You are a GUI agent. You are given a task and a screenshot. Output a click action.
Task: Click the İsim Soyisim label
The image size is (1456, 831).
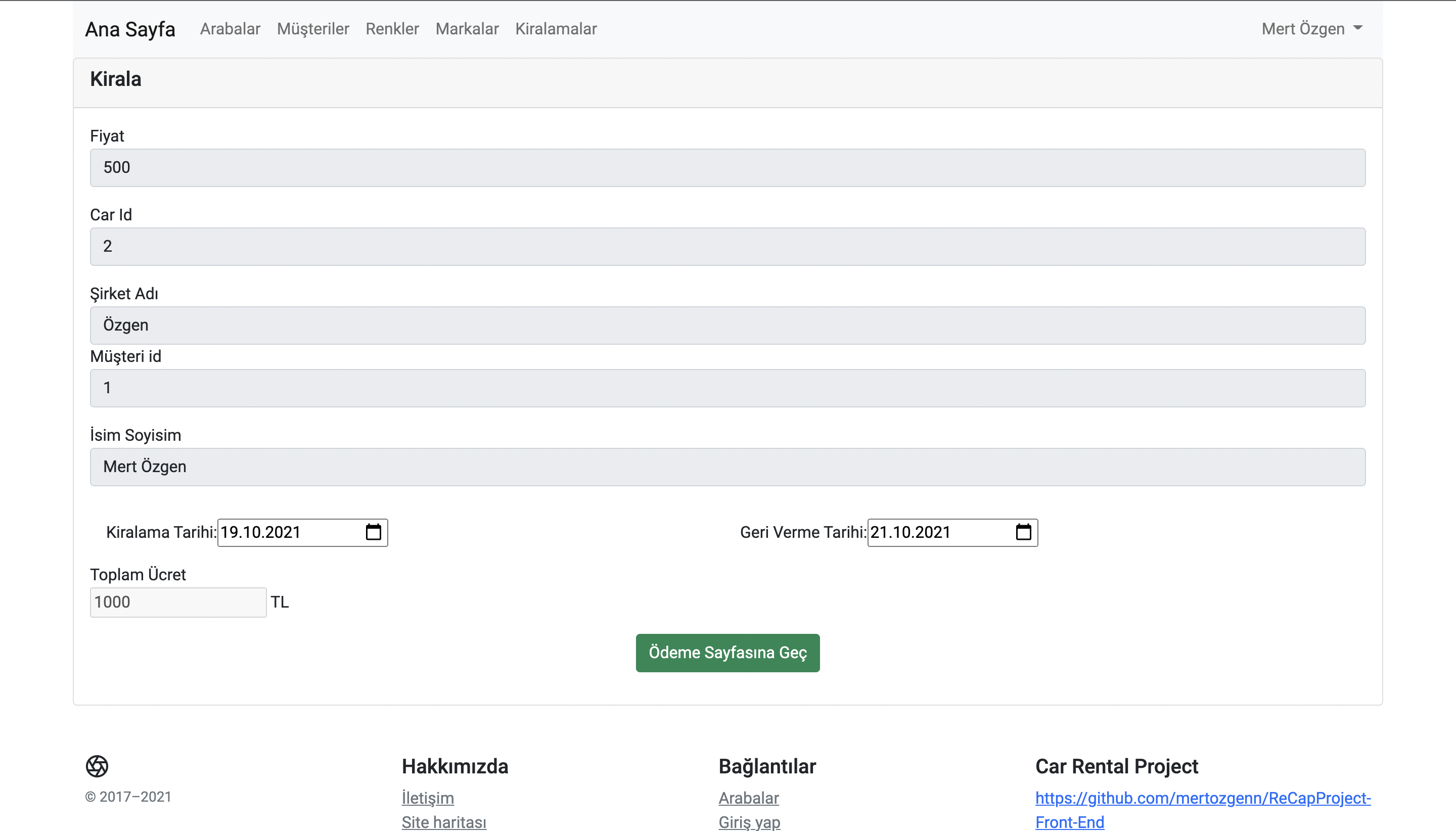pyautogui.click(x=135, y=435)
